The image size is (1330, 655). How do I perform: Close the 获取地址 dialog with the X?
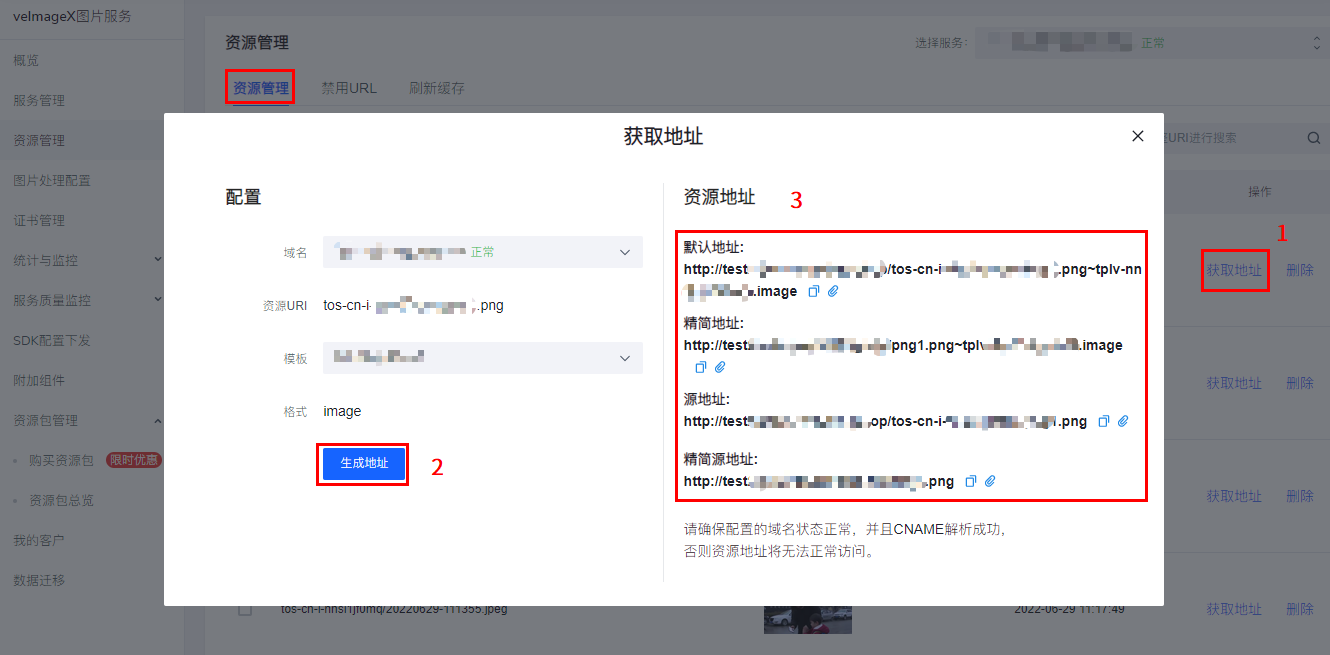(1137, 136)
